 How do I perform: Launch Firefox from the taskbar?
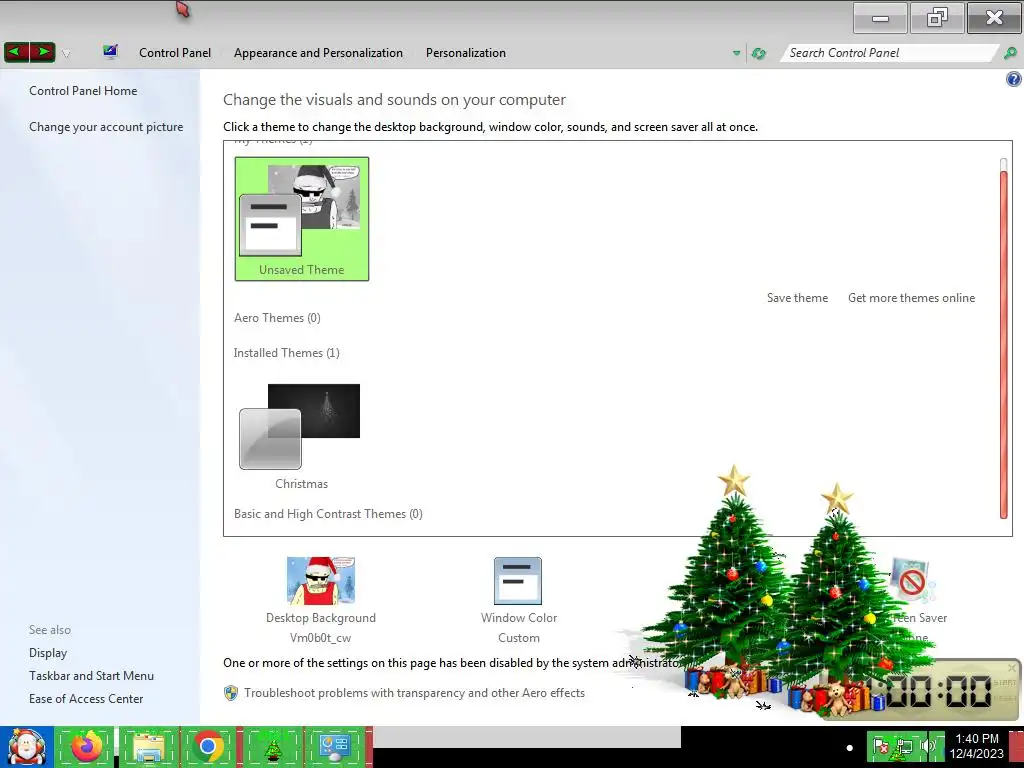tap(86, 746)
